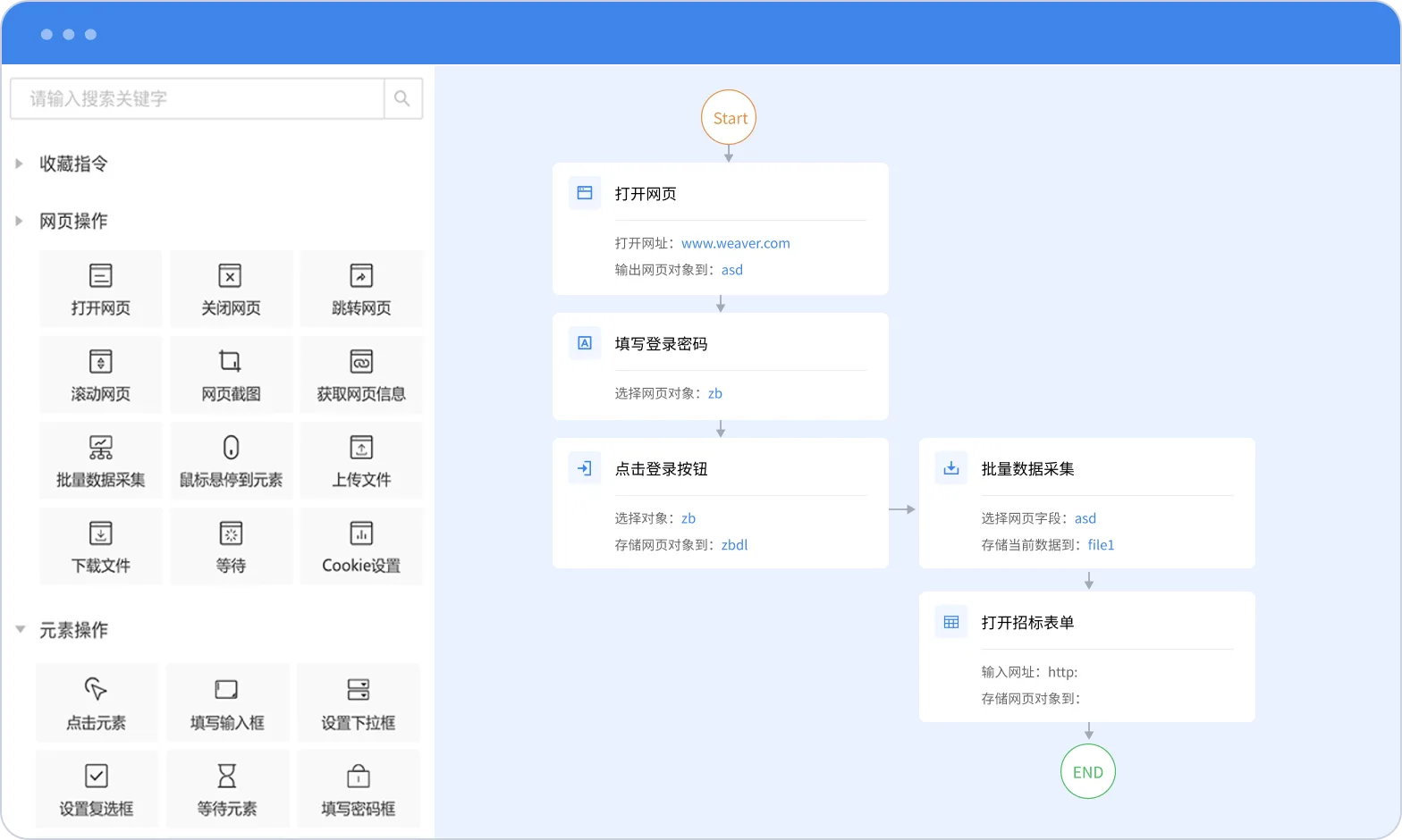Screen dimensions: 1402x840
Task: Select the 打开招标表单 step title
Action: click(1028, 623)
